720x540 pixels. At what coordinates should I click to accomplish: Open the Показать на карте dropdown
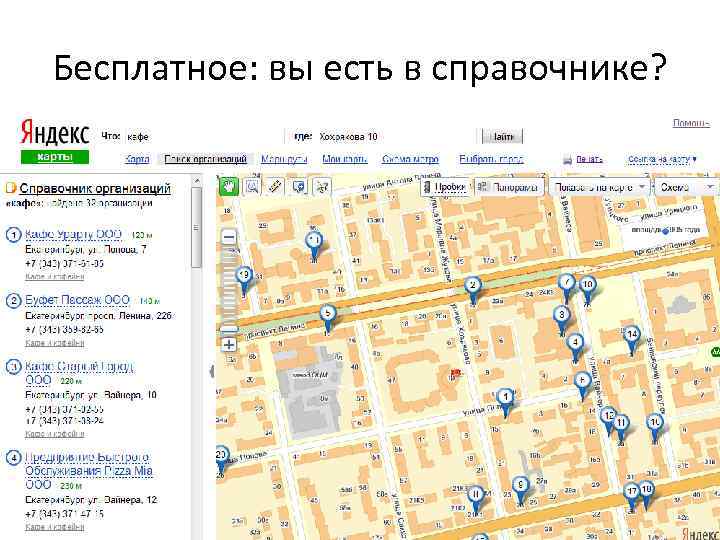click(600, 187)
